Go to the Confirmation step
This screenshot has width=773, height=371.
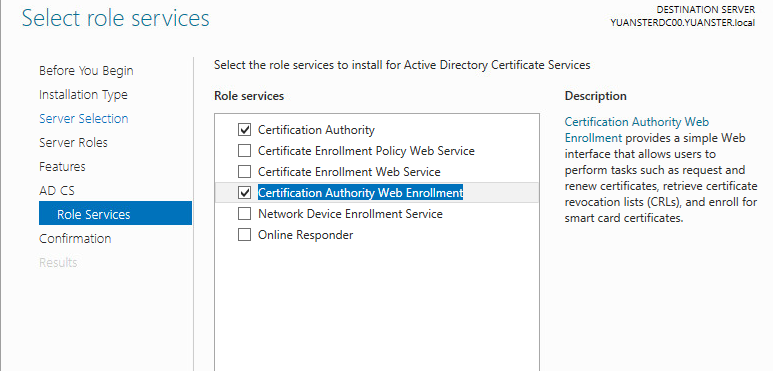75,238
